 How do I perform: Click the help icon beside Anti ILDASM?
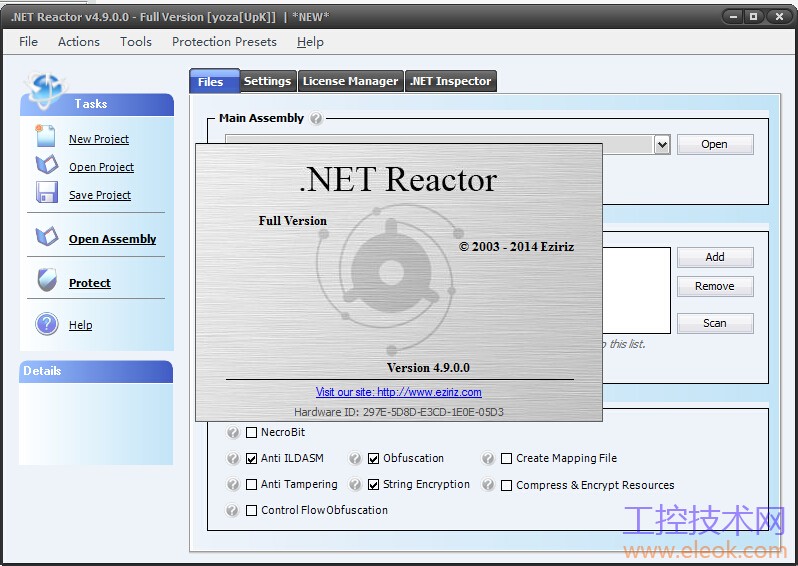click(233, 459)
